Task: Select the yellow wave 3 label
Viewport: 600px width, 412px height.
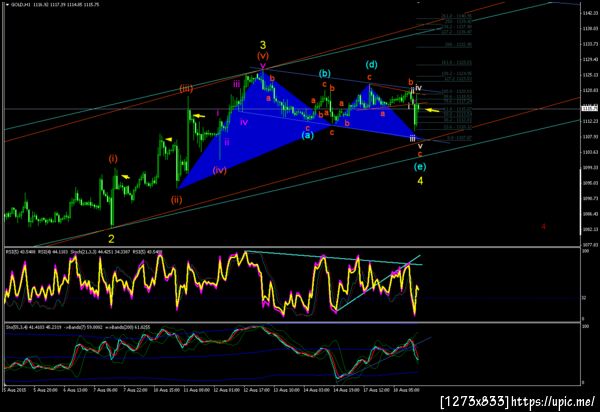Action: (262, 45)
